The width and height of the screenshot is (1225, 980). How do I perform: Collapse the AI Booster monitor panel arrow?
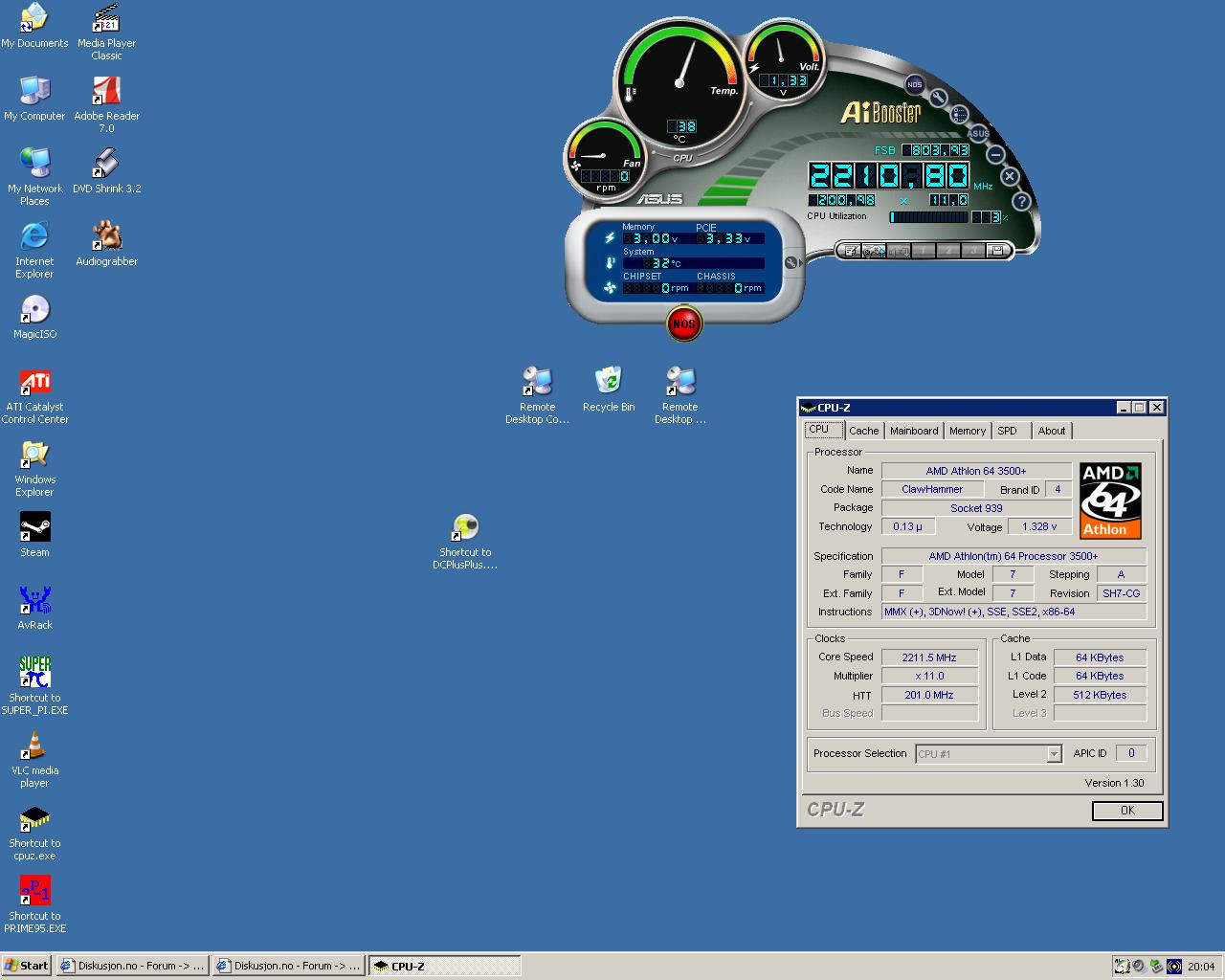point(791,262)
